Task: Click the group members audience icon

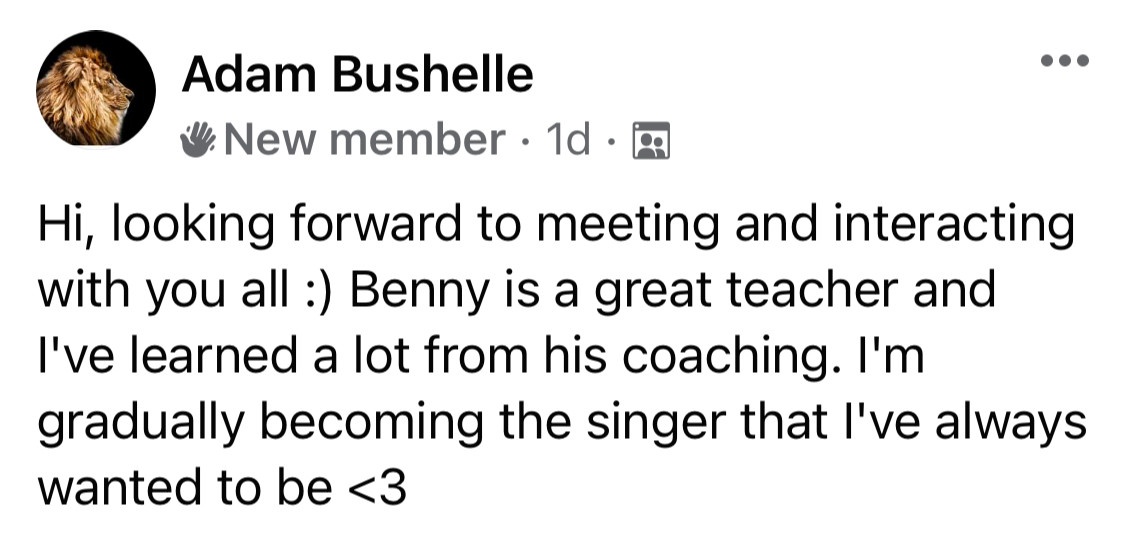Action: [651, 140]
